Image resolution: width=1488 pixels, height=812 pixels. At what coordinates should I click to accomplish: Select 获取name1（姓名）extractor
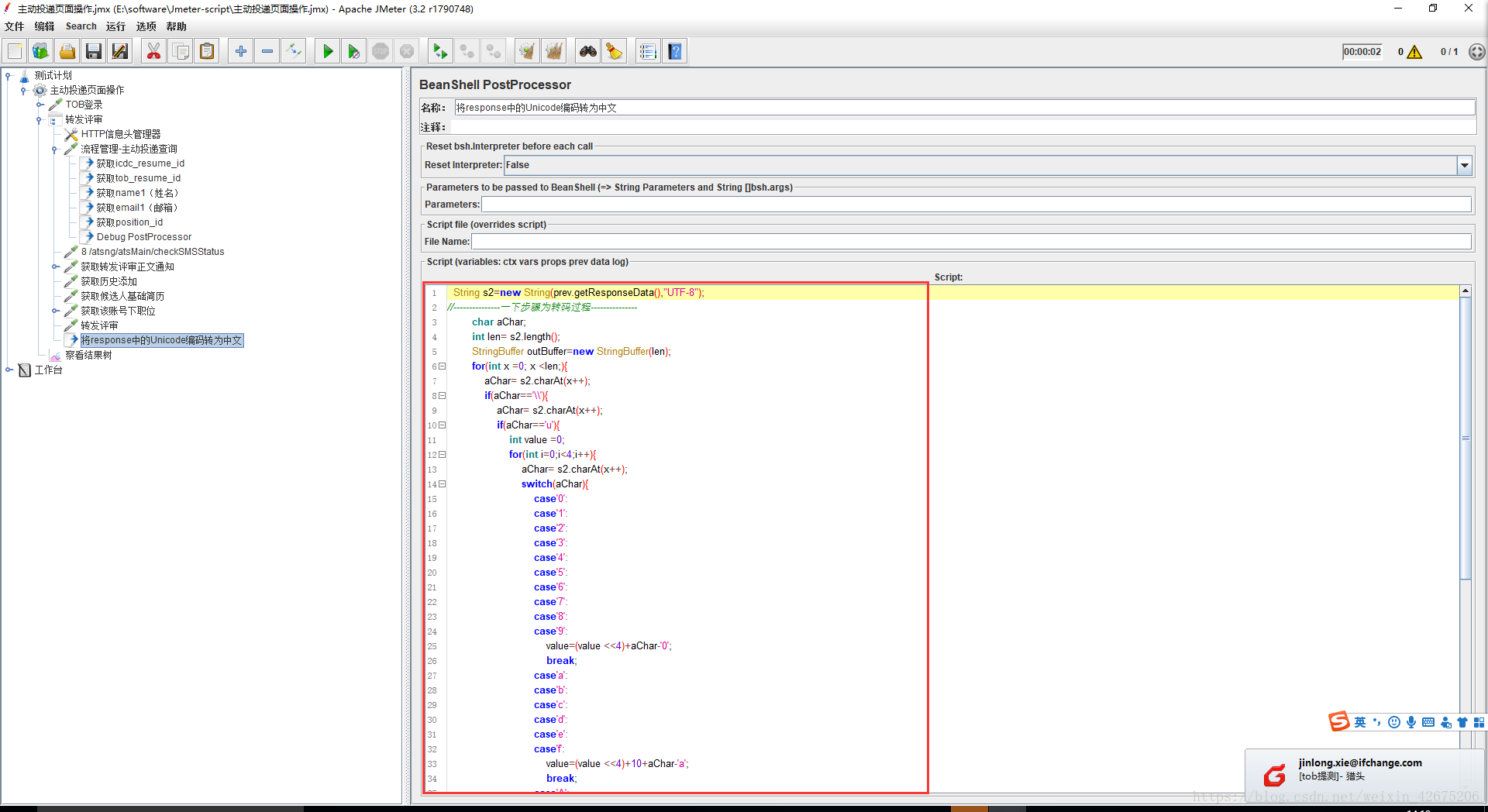click(x=139, y=193)
